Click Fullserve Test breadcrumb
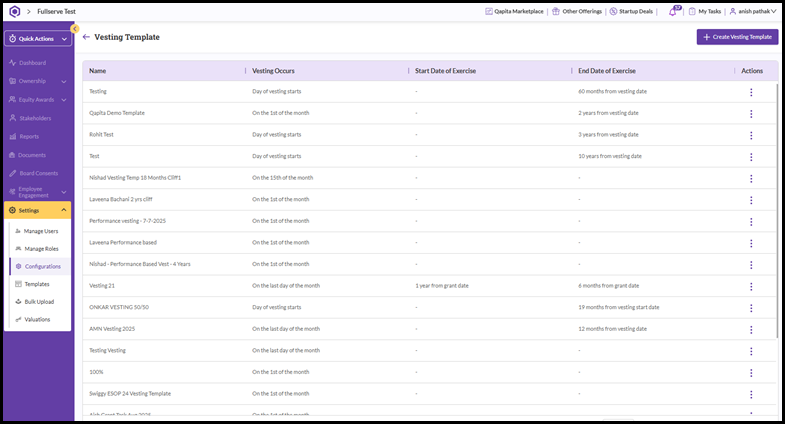 pyautogui.click(x=57, y=11)
